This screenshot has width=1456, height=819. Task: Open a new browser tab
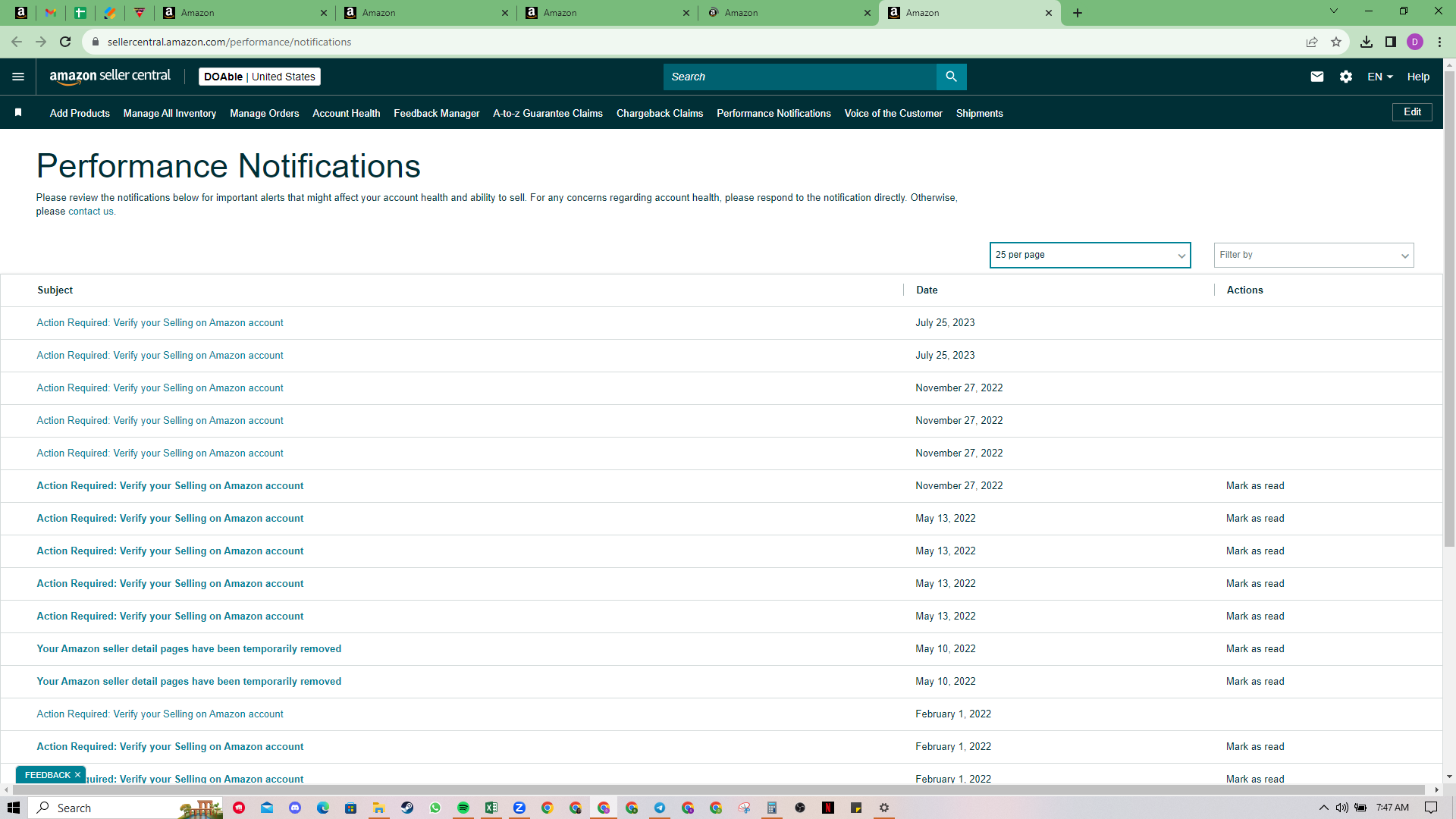pos(1078,13)
